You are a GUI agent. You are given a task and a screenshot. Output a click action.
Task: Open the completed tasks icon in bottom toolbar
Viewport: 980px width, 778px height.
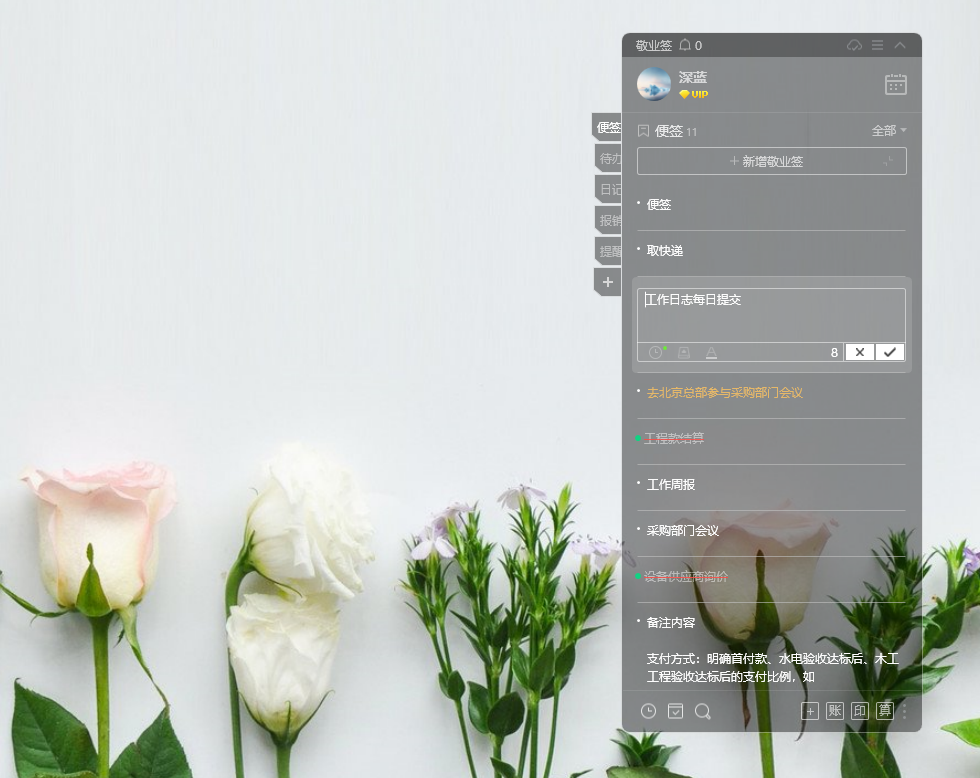tap(675, 711)
